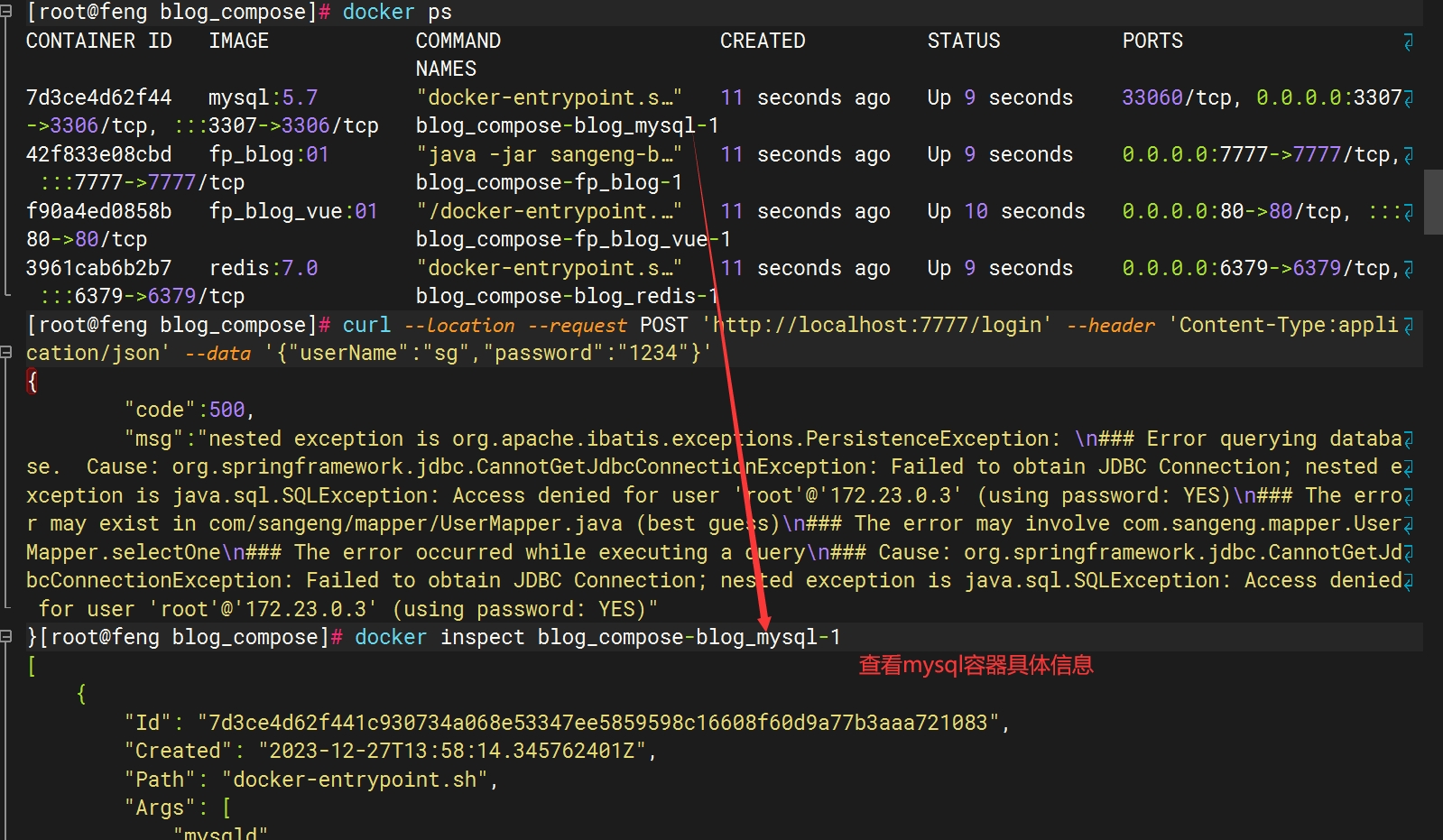This screenshot has width=1443, height=840.
Task: Click the wrap icon on the fp_blog_vue ports line
Action: tap(1409, 212)
